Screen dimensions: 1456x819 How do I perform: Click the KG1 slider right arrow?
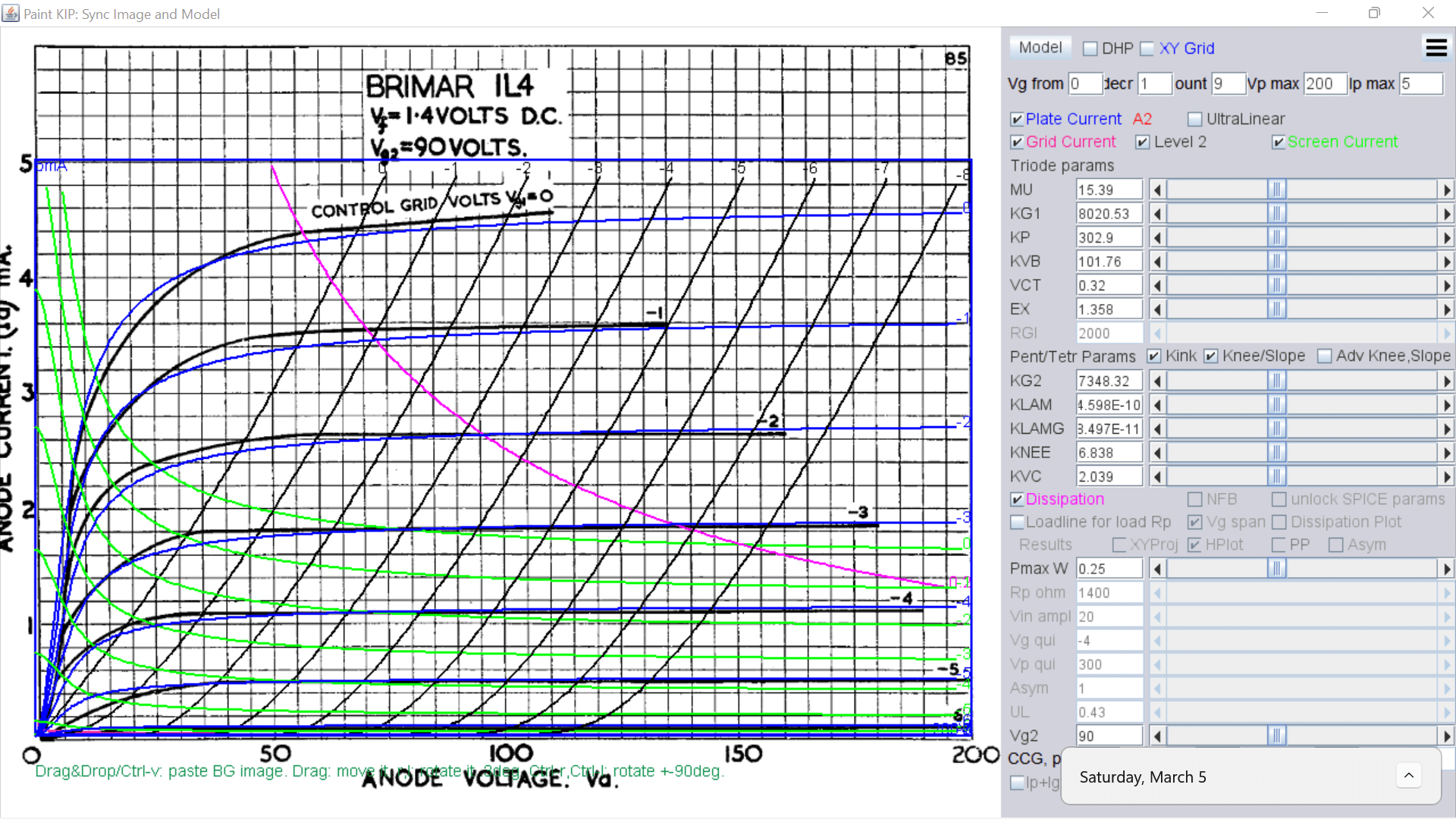coord(1446,214)
